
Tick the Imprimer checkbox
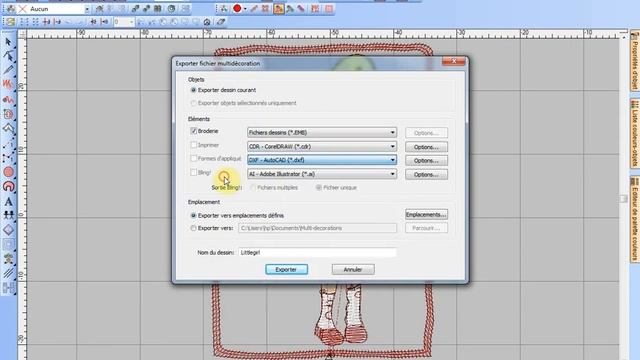[x=193, y=145]
